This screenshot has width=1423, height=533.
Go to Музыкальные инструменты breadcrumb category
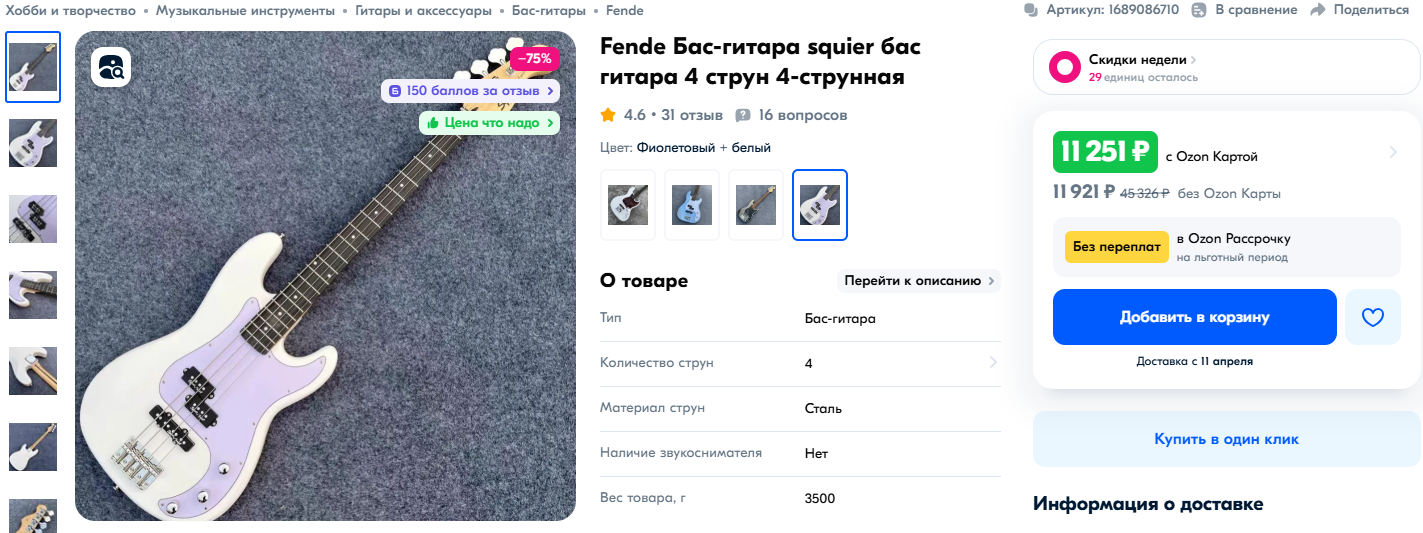(246, 10)
